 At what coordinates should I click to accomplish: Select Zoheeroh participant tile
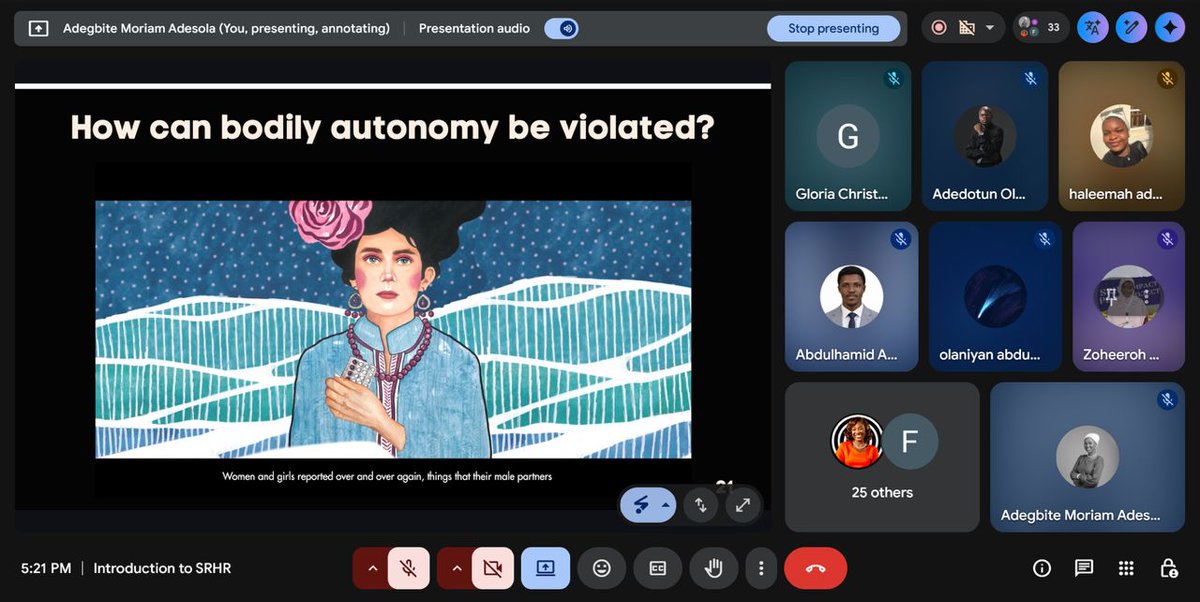1129,297
